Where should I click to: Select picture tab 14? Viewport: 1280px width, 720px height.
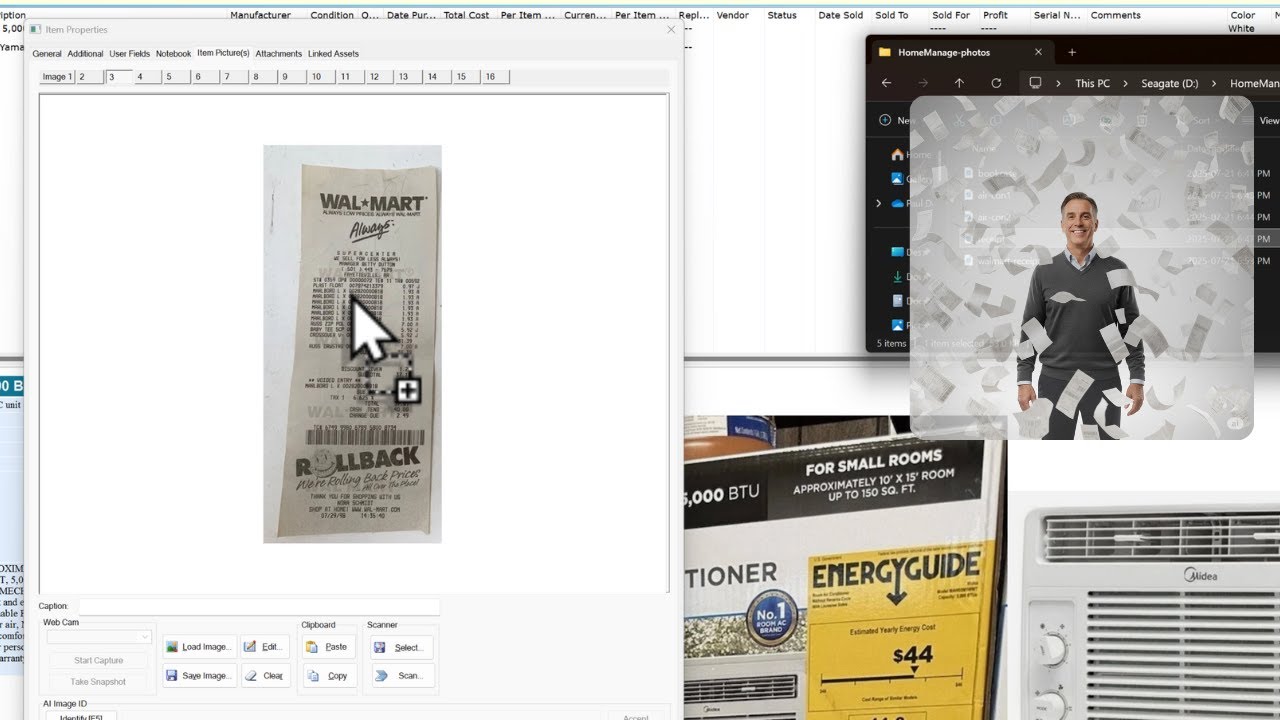(438, 77)
